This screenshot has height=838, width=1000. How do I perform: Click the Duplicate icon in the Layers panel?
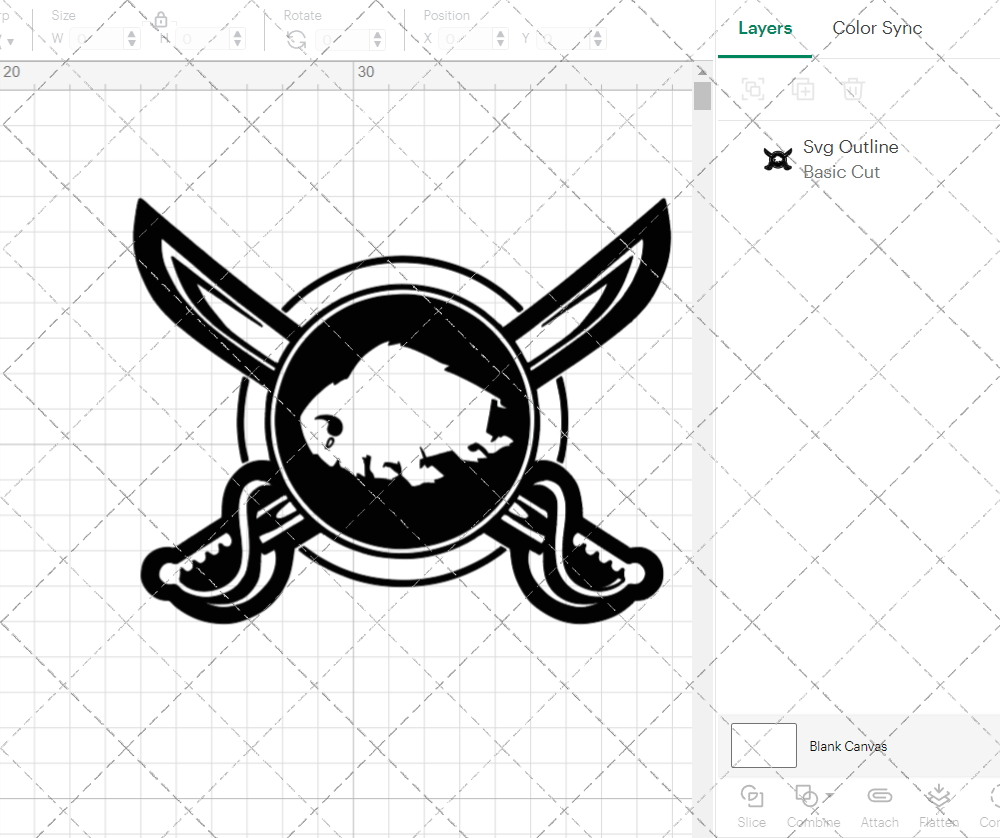coord(803,89)
